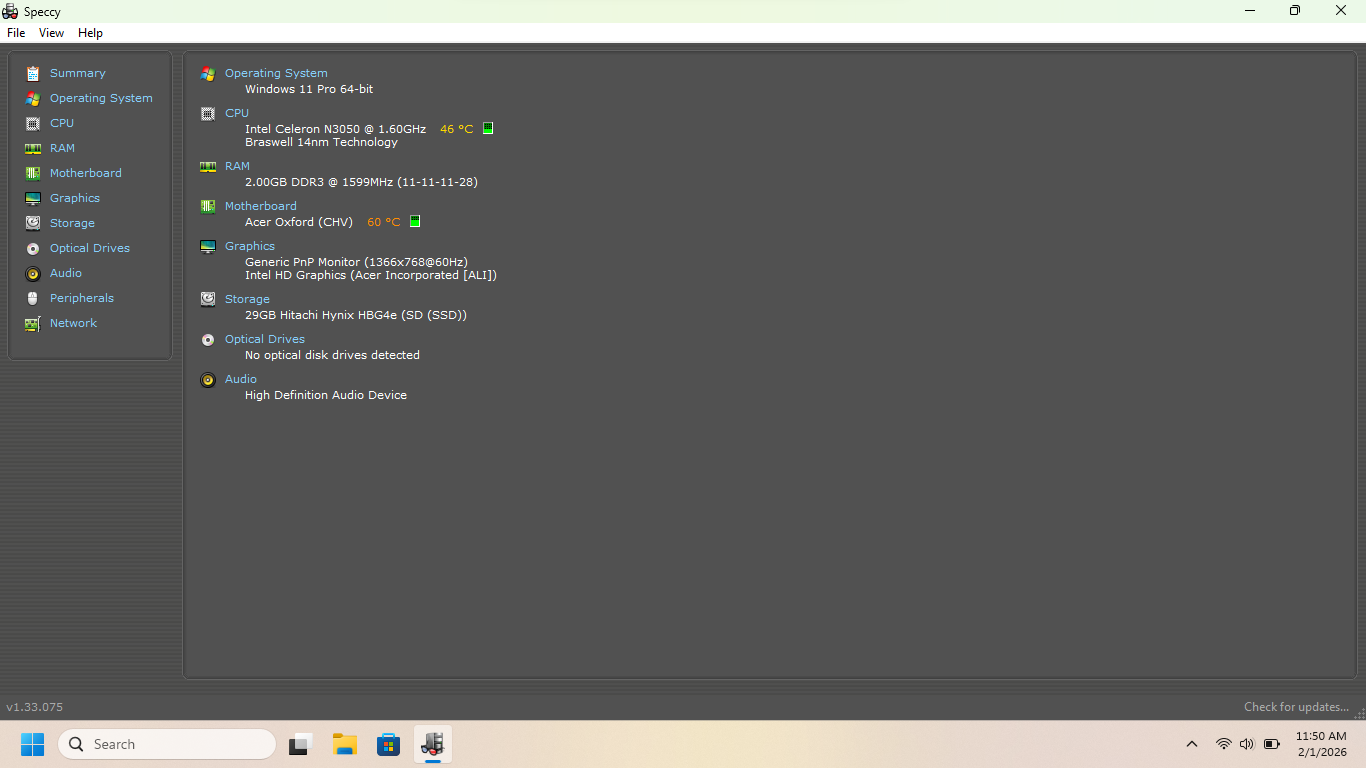This screenshot has width=1366, height=768.
Task: Click the 29GB Hitachi Hynix HBG4e text
Action: click(356, 315)
